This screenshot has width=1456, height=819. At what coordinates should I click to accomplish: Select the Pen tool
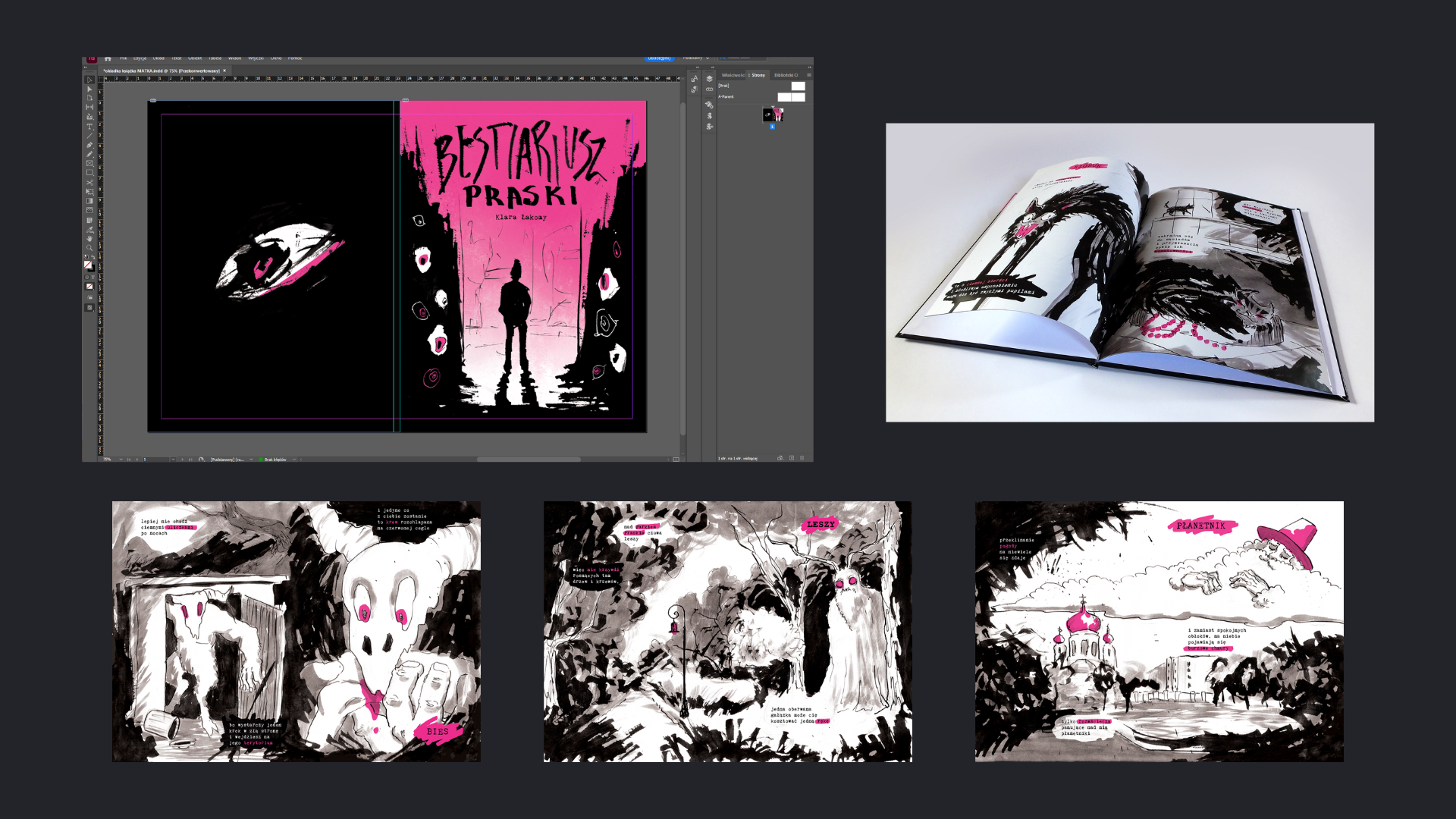coord(89,145)
